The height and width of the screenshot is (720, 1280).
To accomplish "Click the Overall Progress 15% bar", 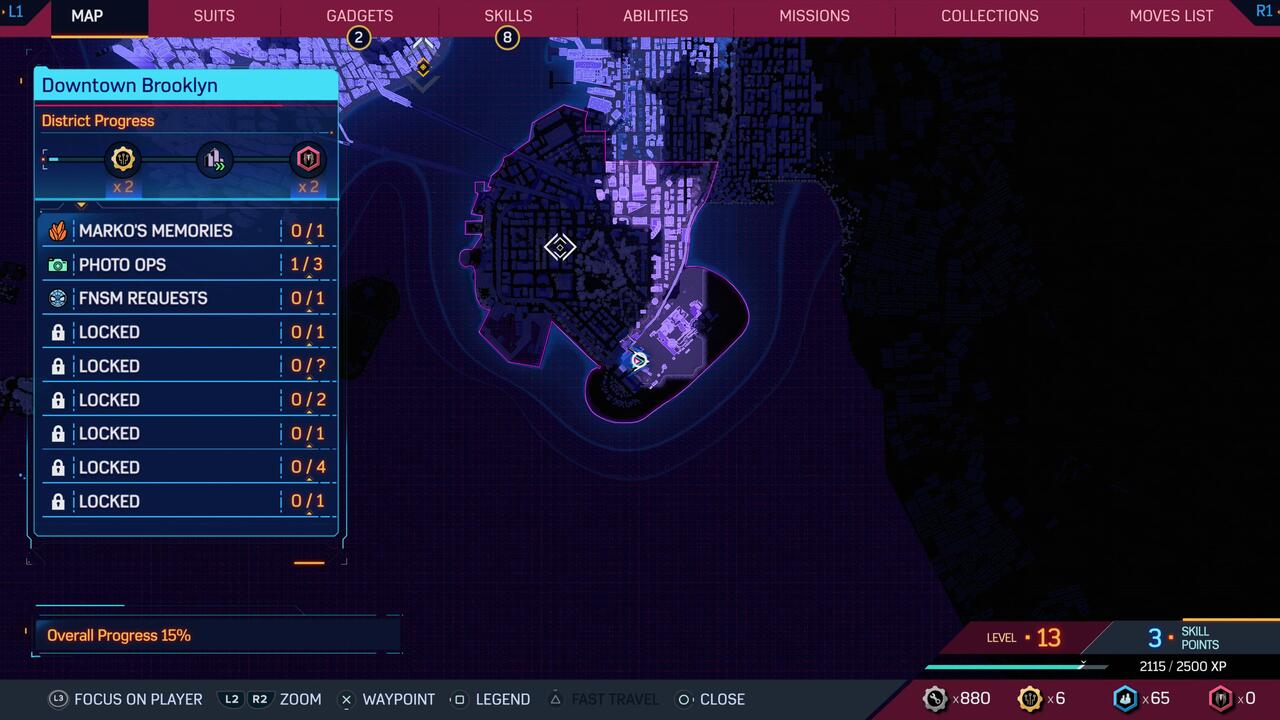I will coord(216,635).
